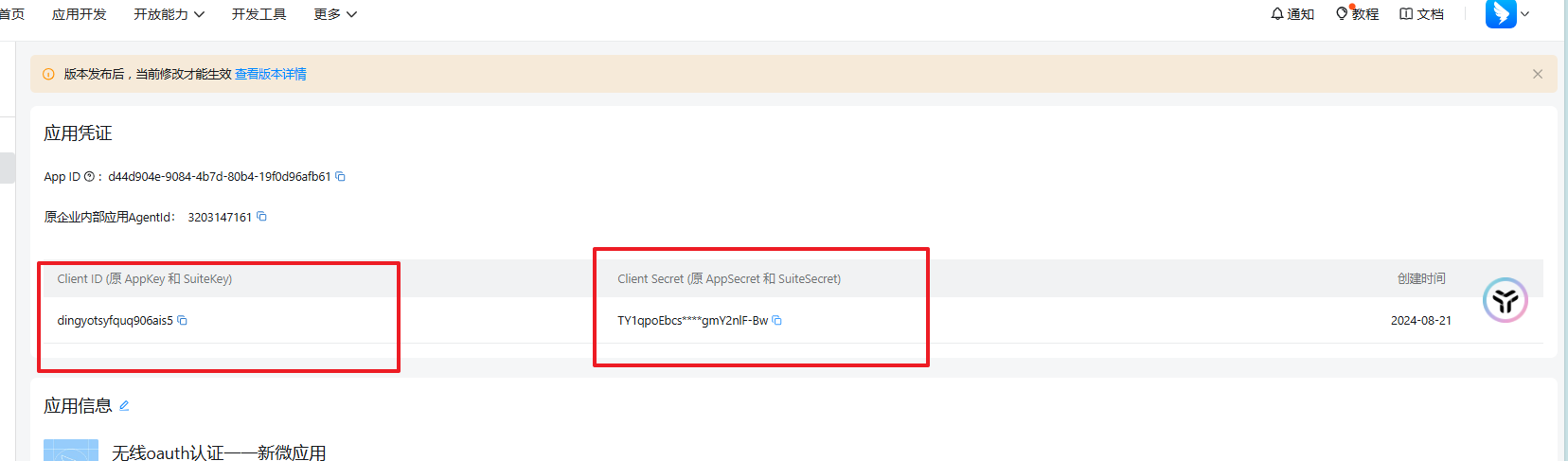Click the Client ID column header
The height and width of the screenshot is (461, 1568).
[x=145, y=279]
